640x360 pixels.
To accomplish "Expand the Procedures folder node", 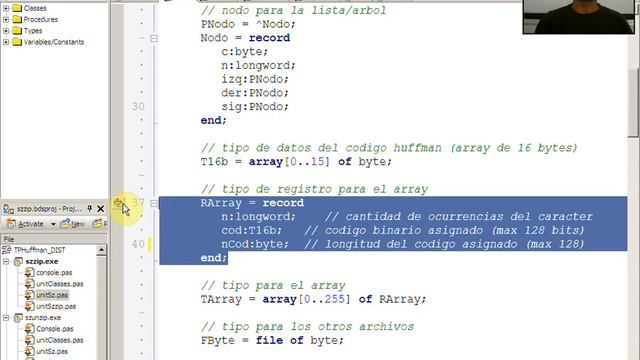I will 6,20.
